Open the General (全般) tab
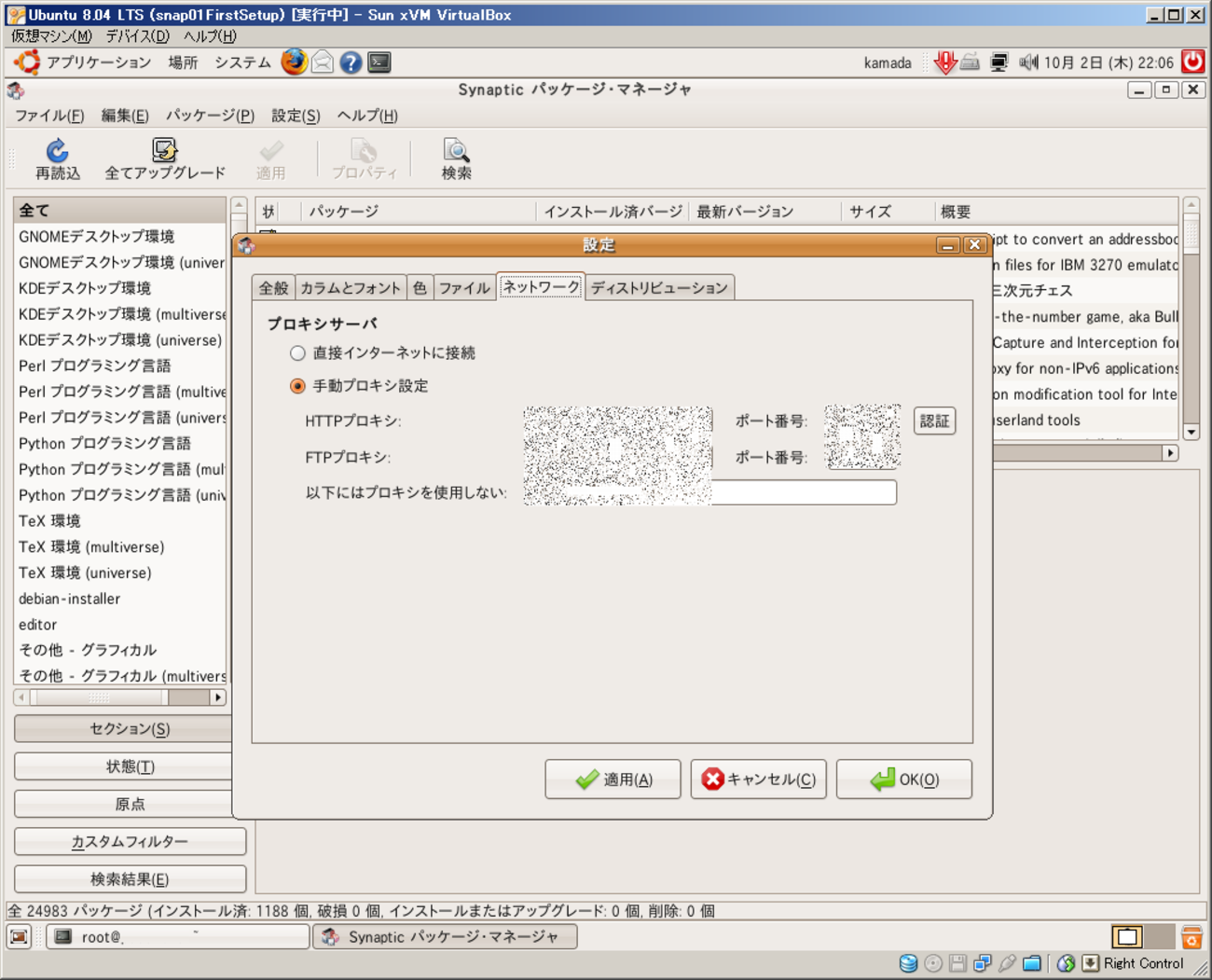The width and height of the screenshot is (1212, 980). (273, 288)
